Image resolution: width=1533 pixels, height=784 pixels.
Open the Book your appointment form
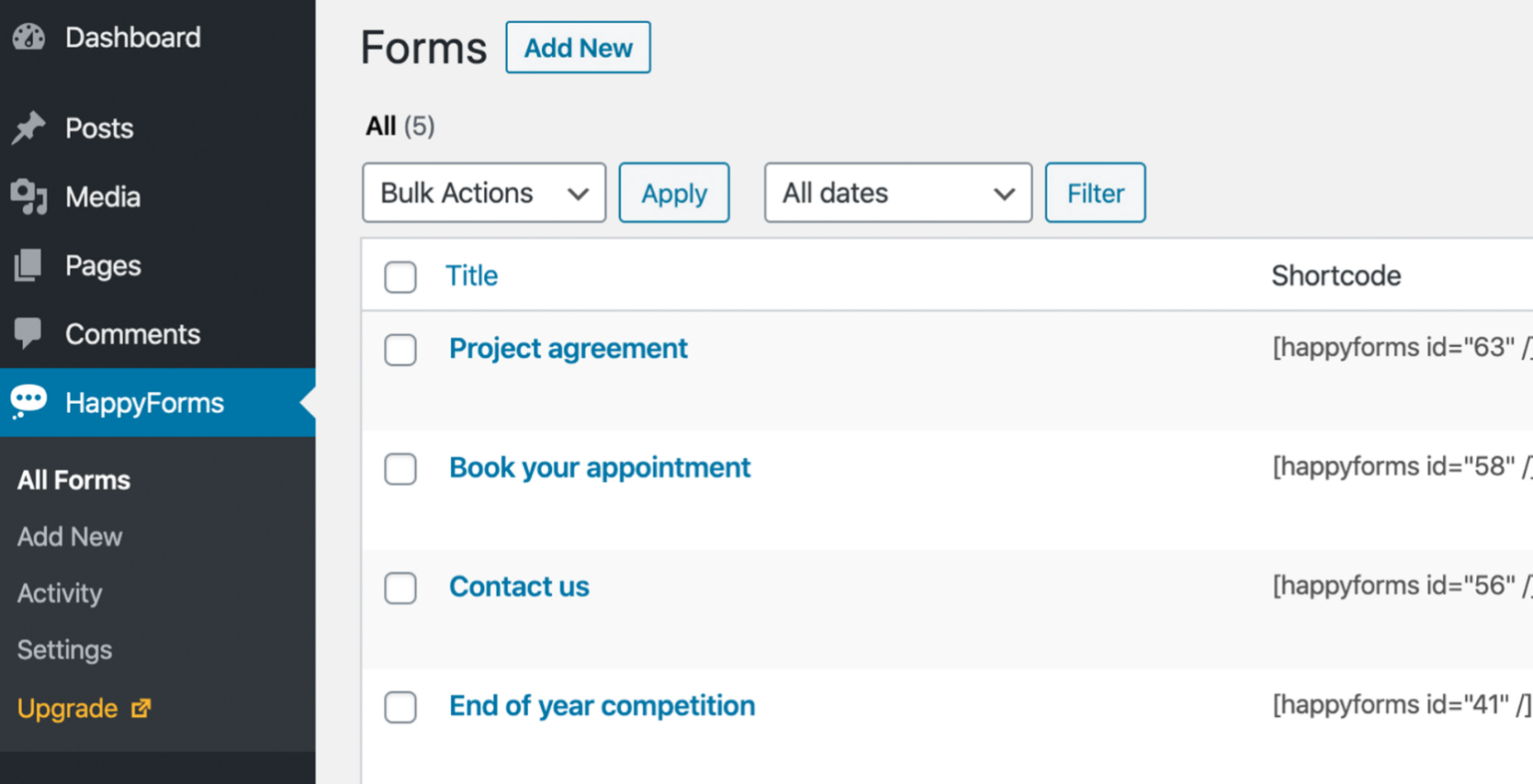[x=600, y=467]
